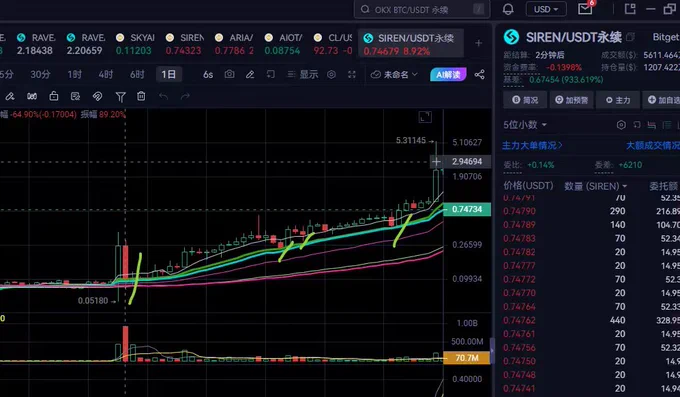The width and height of the screenshot is (680, 397).
Task: Open the SIREN tab priced 0.74323
Action: coord(185,44)
